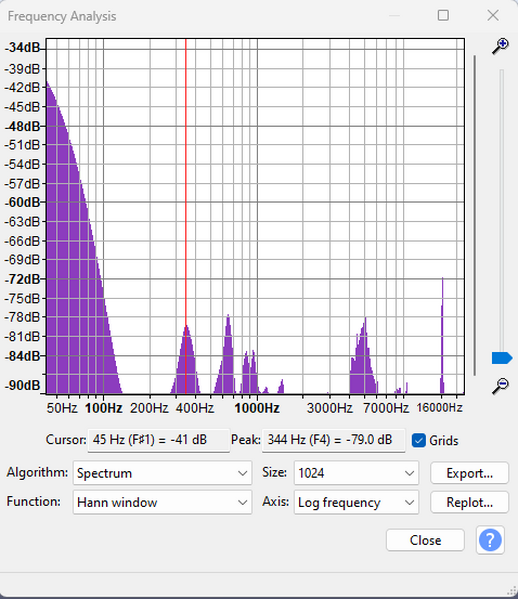Viewport: 518px width, 599px height.
Task: Click the zoom-in magnifier icon
Action: pos(500,47)
